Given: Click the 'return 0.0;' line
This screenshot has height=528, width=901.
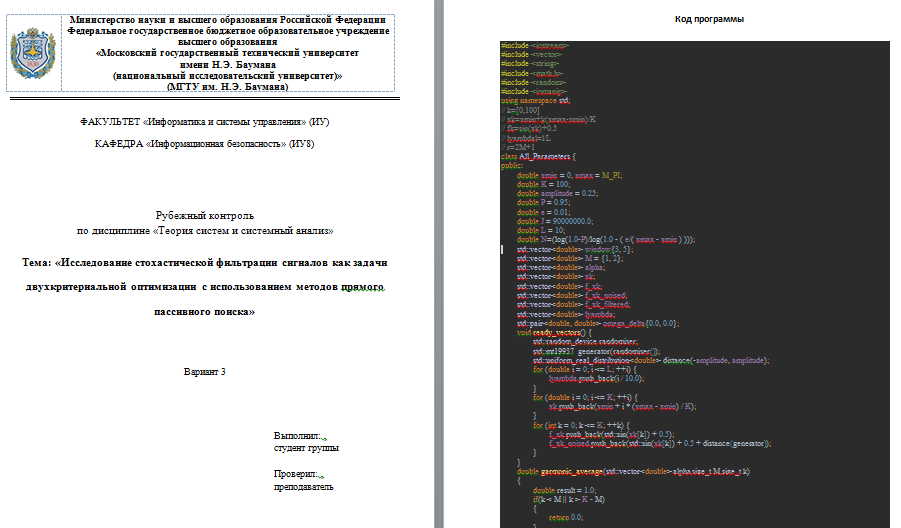Looking at the screenshot, I should point(566,518).
